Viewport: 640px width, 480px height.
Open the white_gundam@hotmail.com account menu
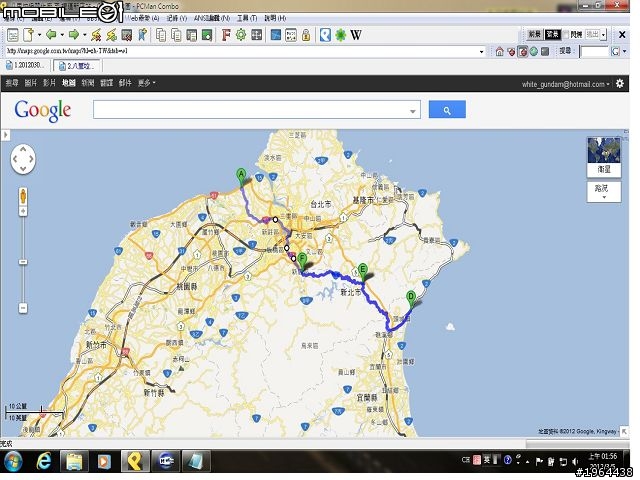565,84
